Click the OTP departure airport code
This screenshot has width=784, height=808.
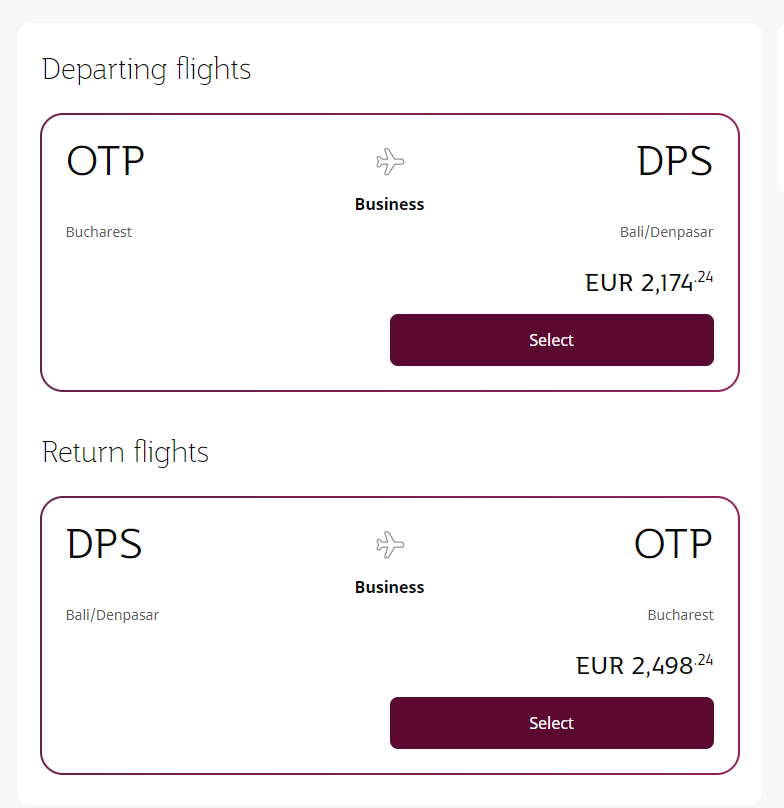tap(104, 161)
